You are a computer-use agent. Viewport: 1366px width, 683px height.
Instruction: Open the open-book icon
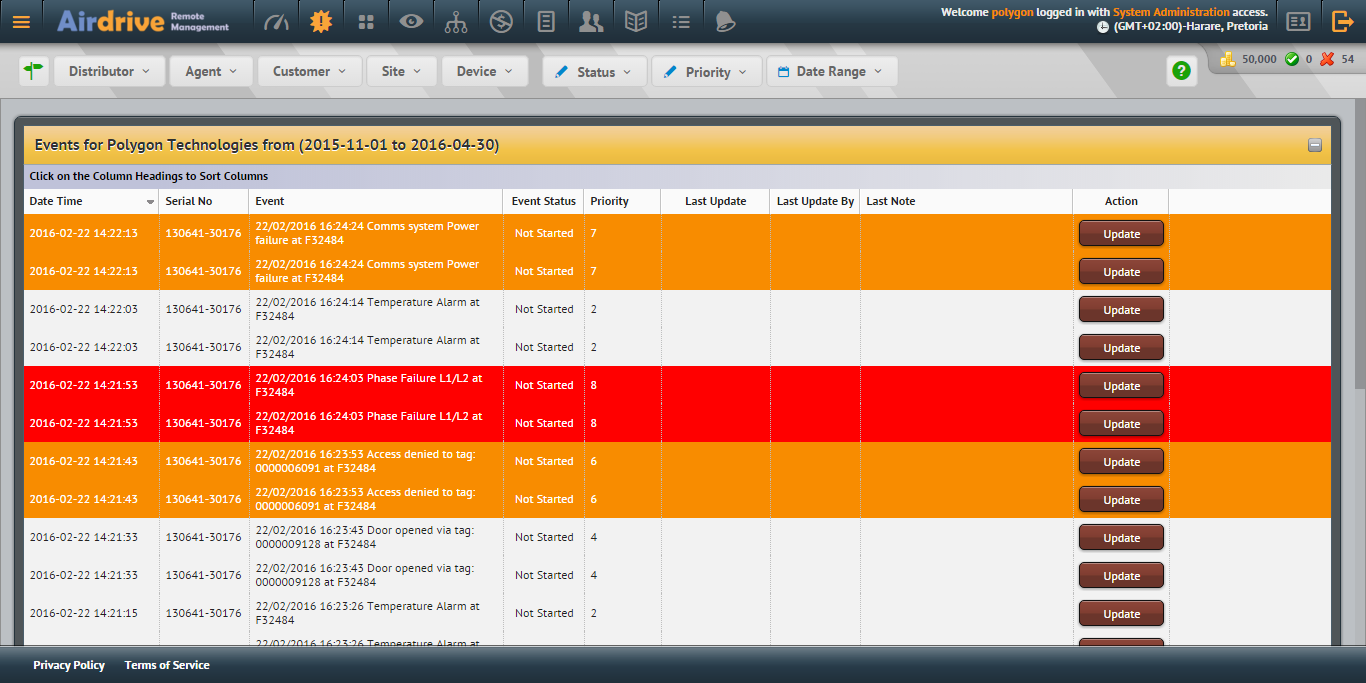[x=636, y=21]
